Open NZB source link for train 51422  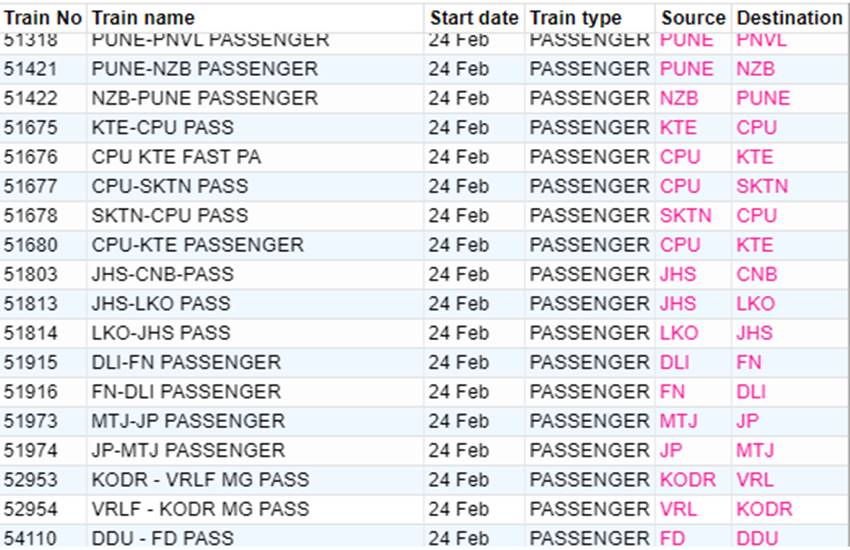679,98
